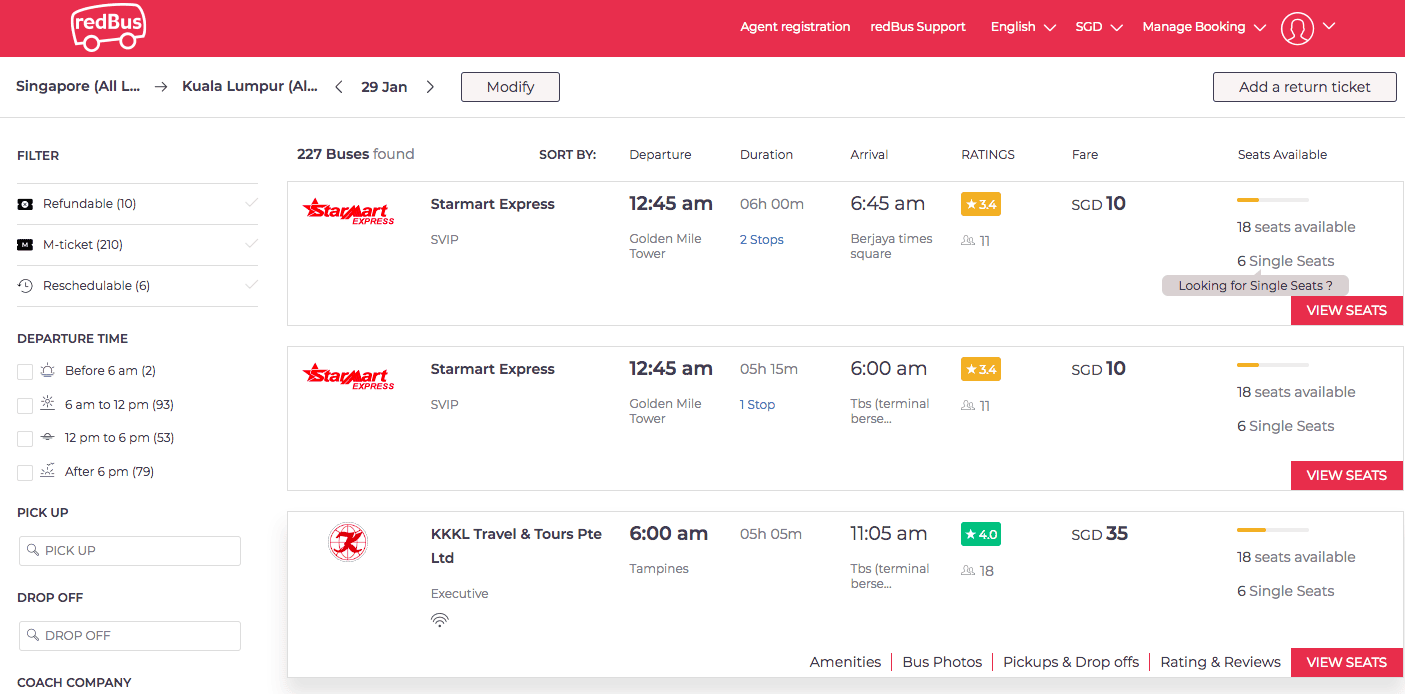The width and height of the screenshot is (1405, 694).
Task: Click the KKKL Travel & Tours logo
Action: pyautogui.click(x=348, y=542)
